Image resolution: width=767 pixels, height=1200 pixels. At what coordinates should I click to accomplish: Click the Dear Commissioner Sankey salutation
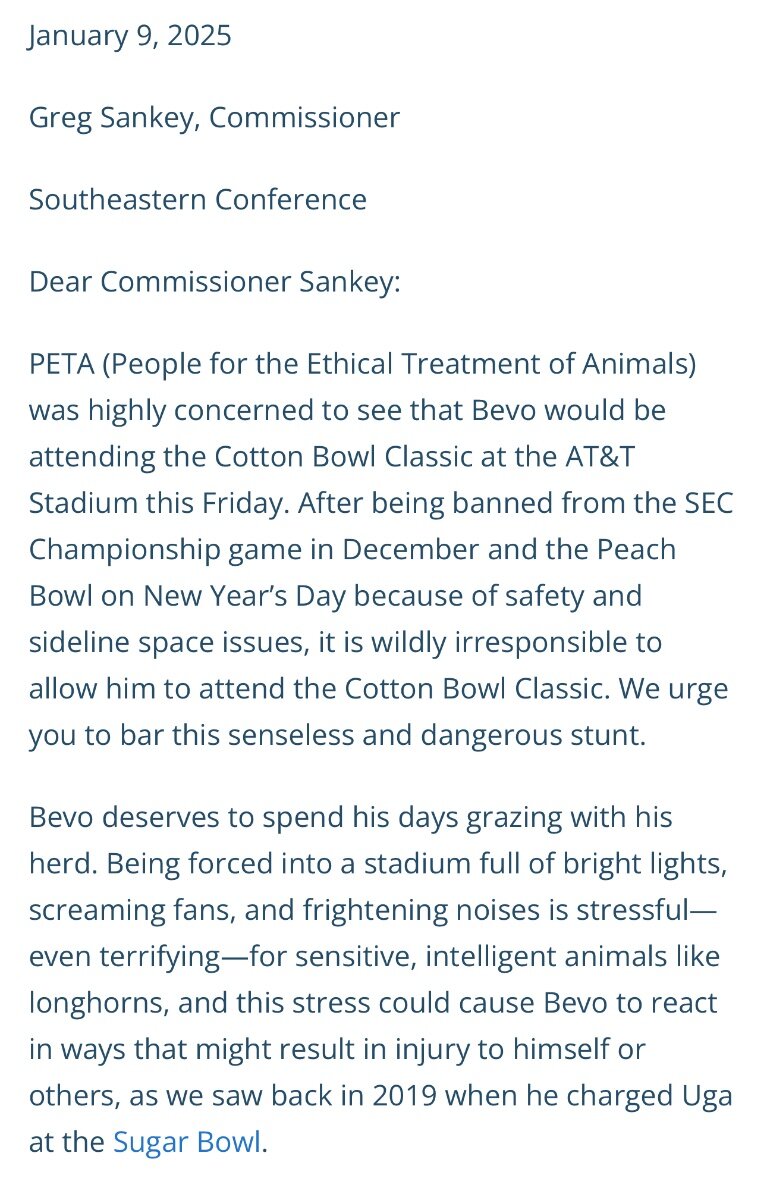pyautogui.click(x=214, y=281)
